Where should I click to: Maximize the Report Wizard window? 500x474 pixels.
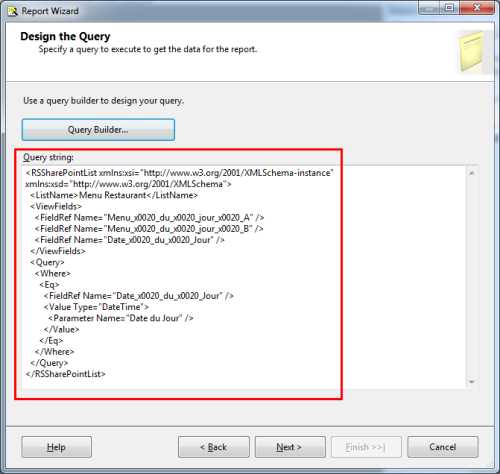449,8
